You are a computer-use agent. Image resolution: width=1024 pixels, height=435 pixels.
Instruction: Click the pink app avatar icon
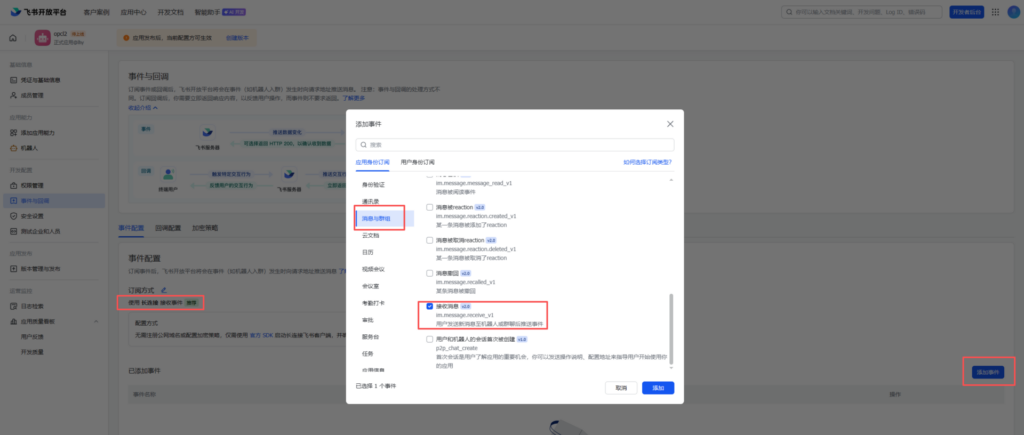[x=44, y=38]
